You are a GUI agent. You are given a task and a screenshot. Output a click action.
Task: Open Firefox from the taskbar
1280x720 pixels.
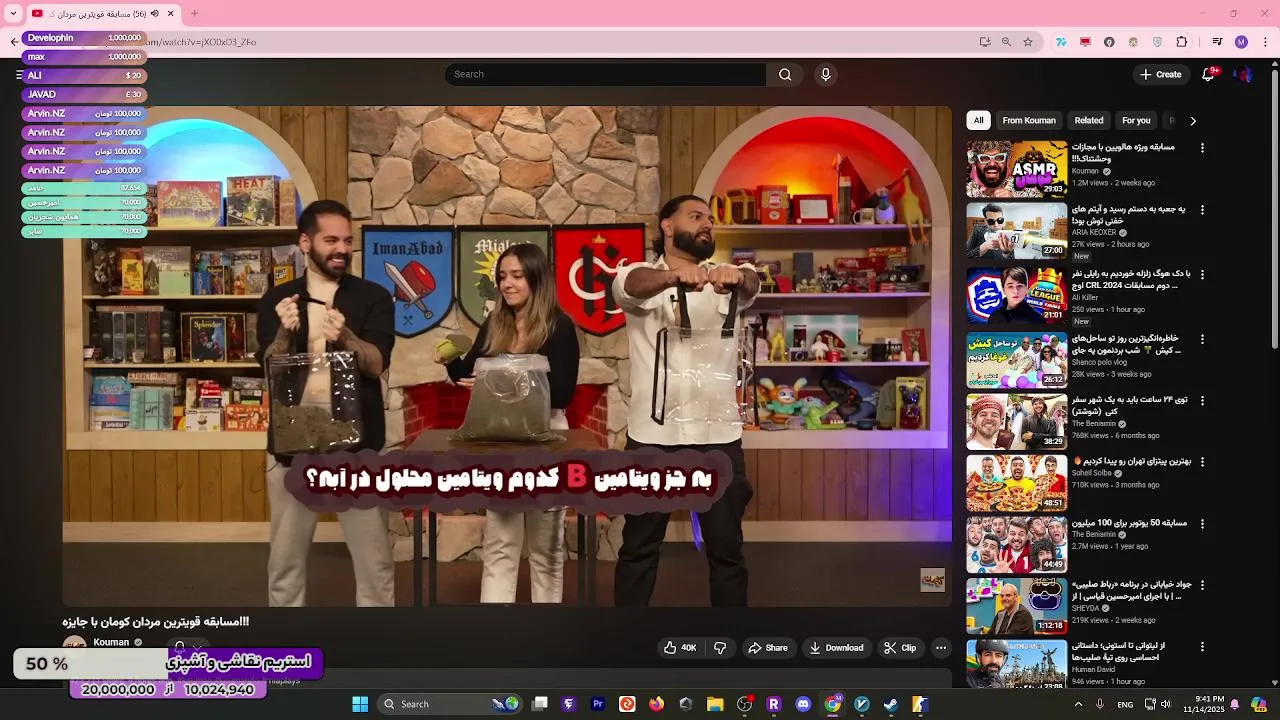[x=656, y=704]
